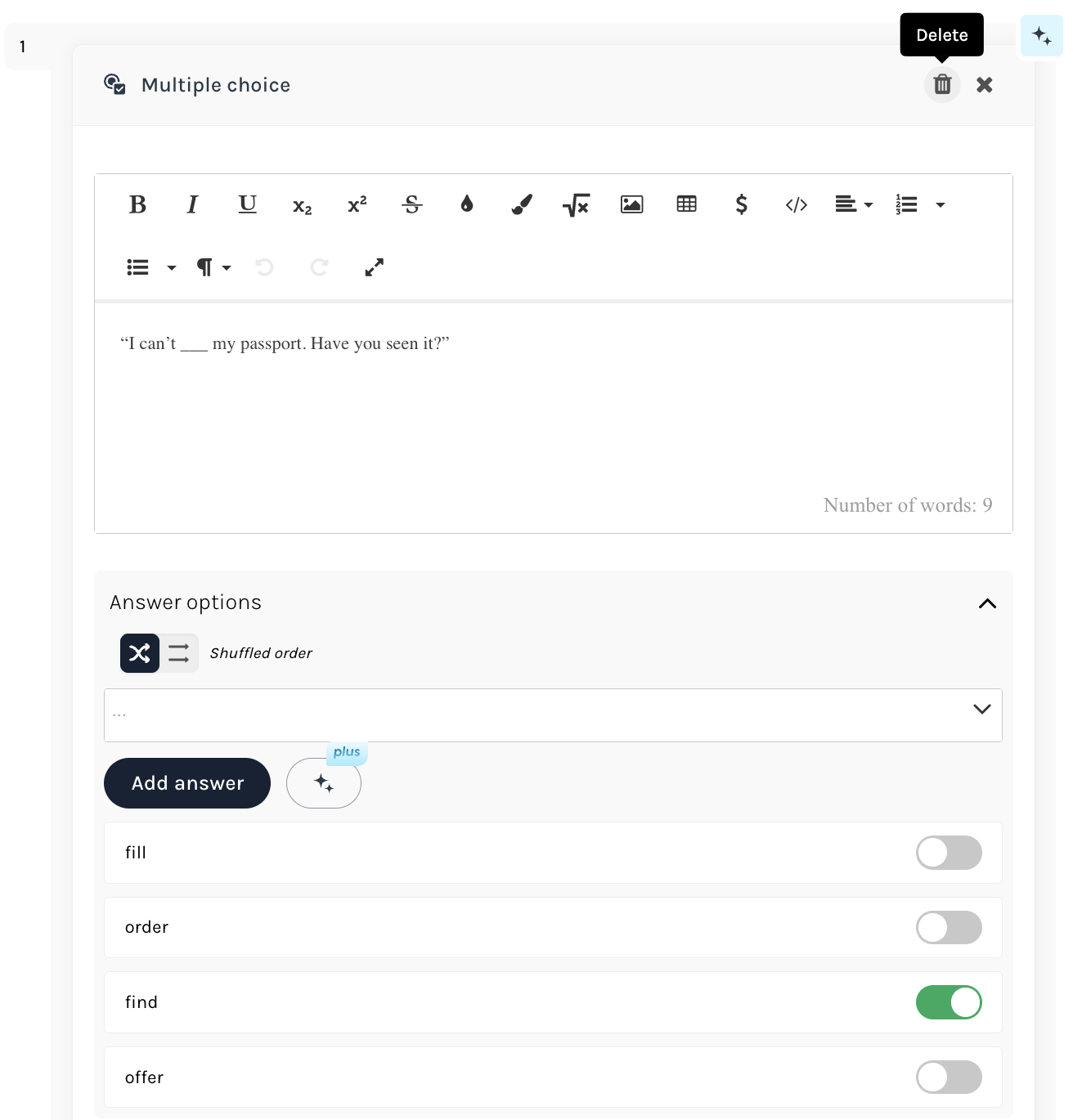Insert a math formula with square root icon

(x=576, y=204)
